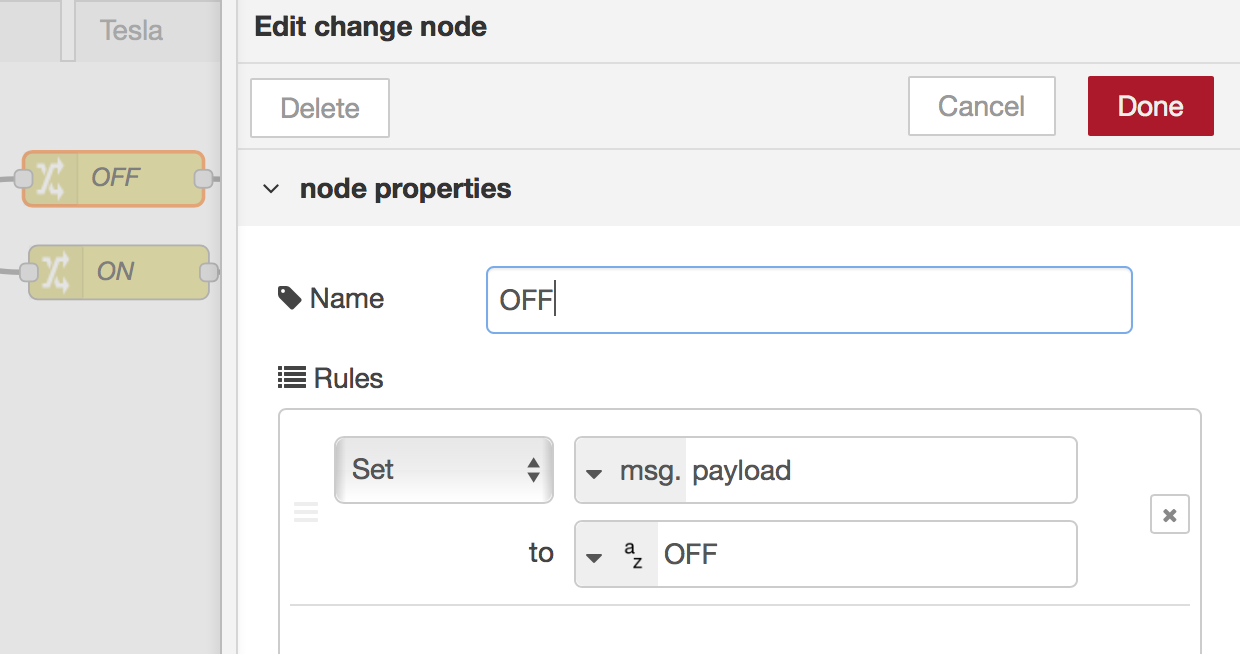
Task: Click the payload property text field
Action: 880,470
